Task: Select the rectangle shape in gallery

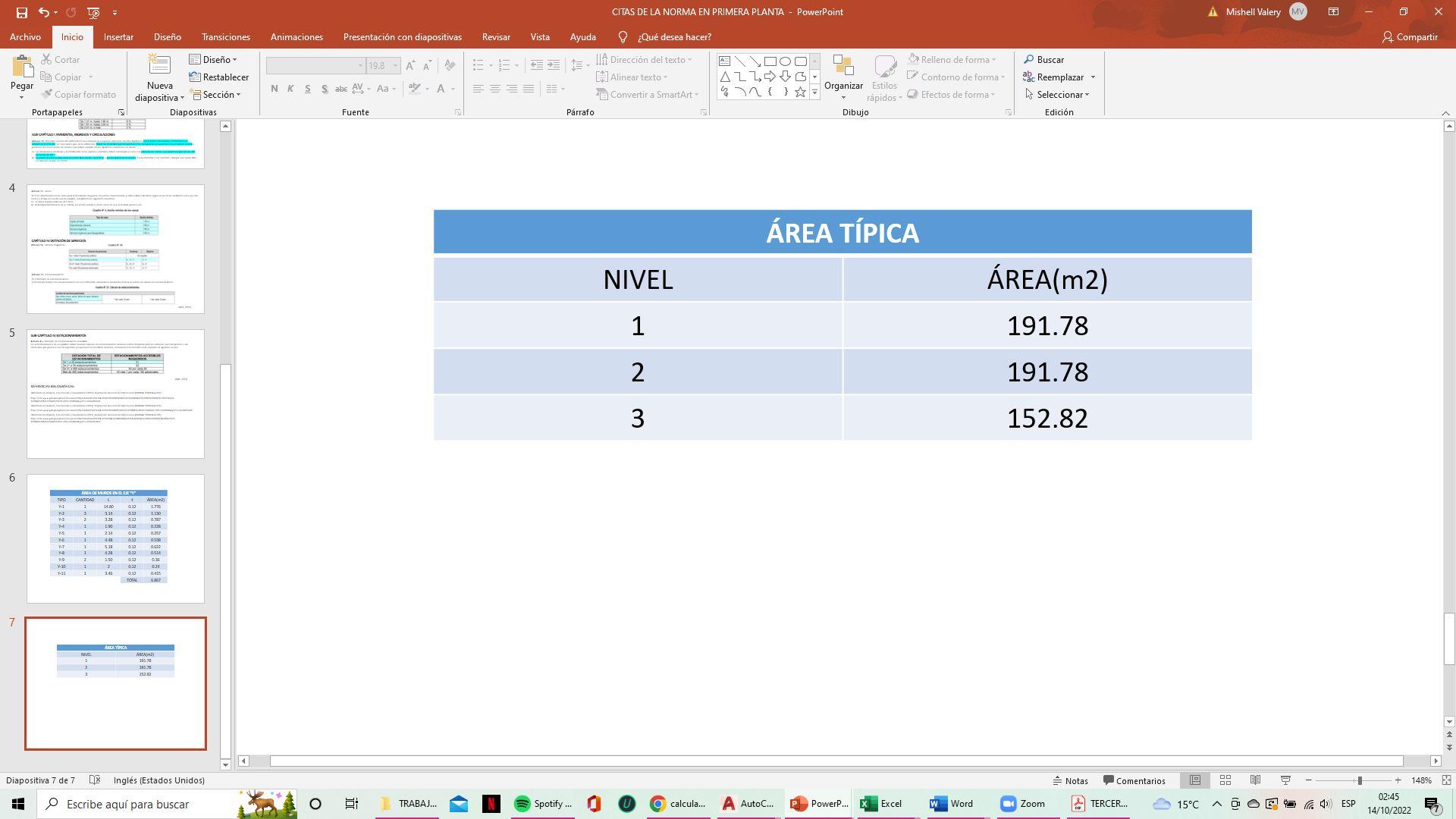Action: (770, 61)
